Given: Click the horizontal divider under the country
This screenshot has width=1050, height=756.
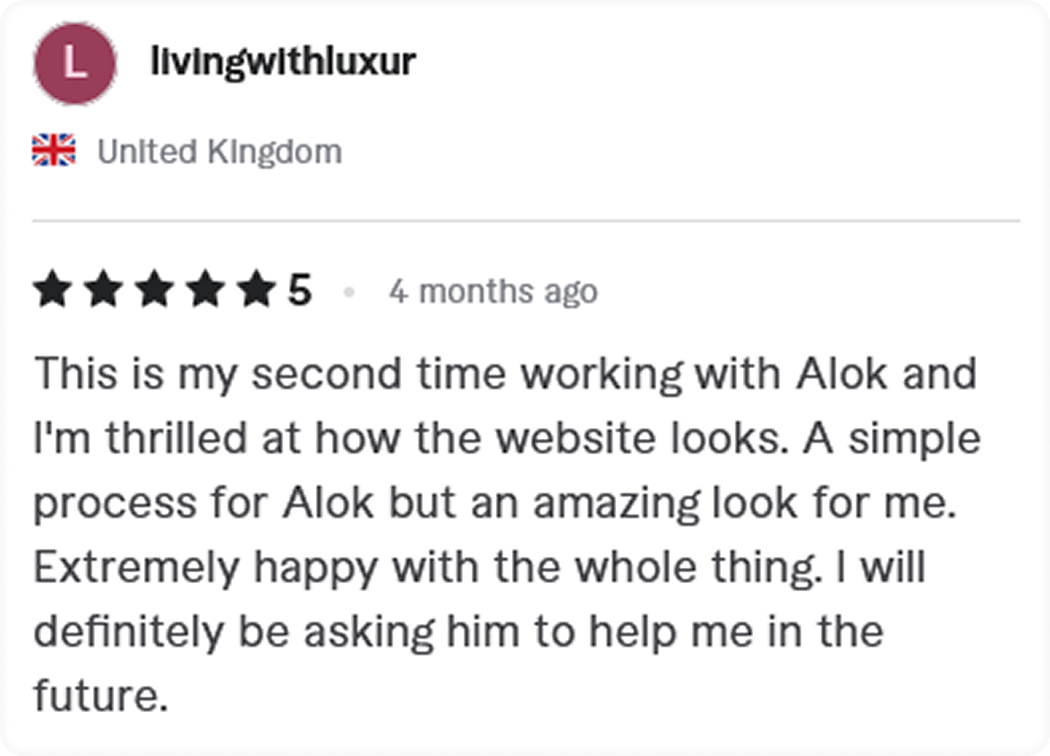Looking at the screenshot, I should click(526, 220).
